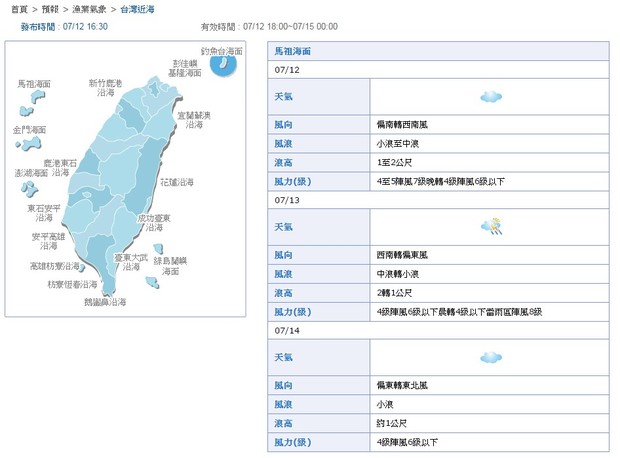Click the 07/14 cloudy weather icon
This screenshot has height=458, width=620.
pos(490,357)
